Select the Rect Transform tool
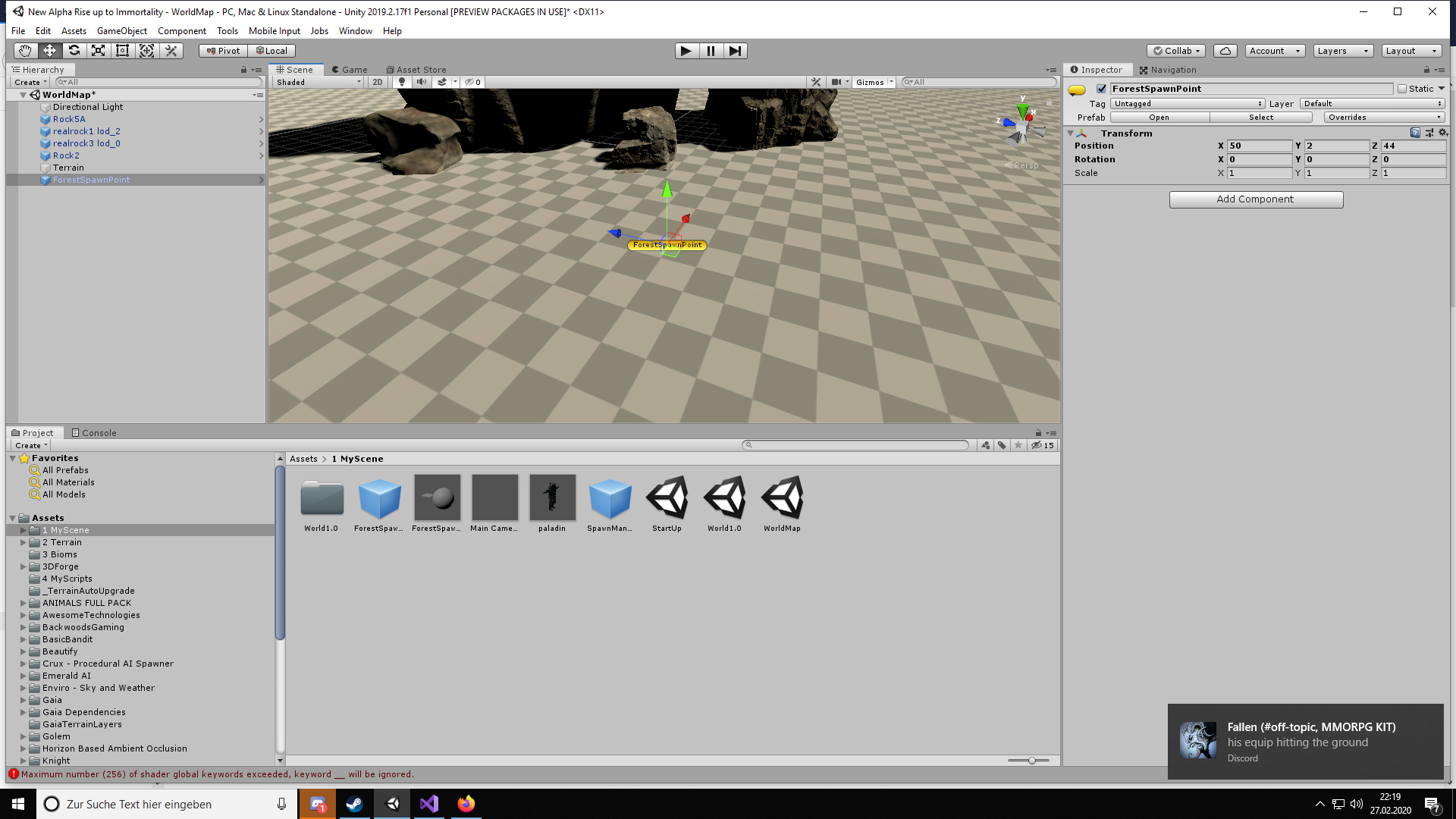Screen dimensions: 1456x819 point(122,50)
